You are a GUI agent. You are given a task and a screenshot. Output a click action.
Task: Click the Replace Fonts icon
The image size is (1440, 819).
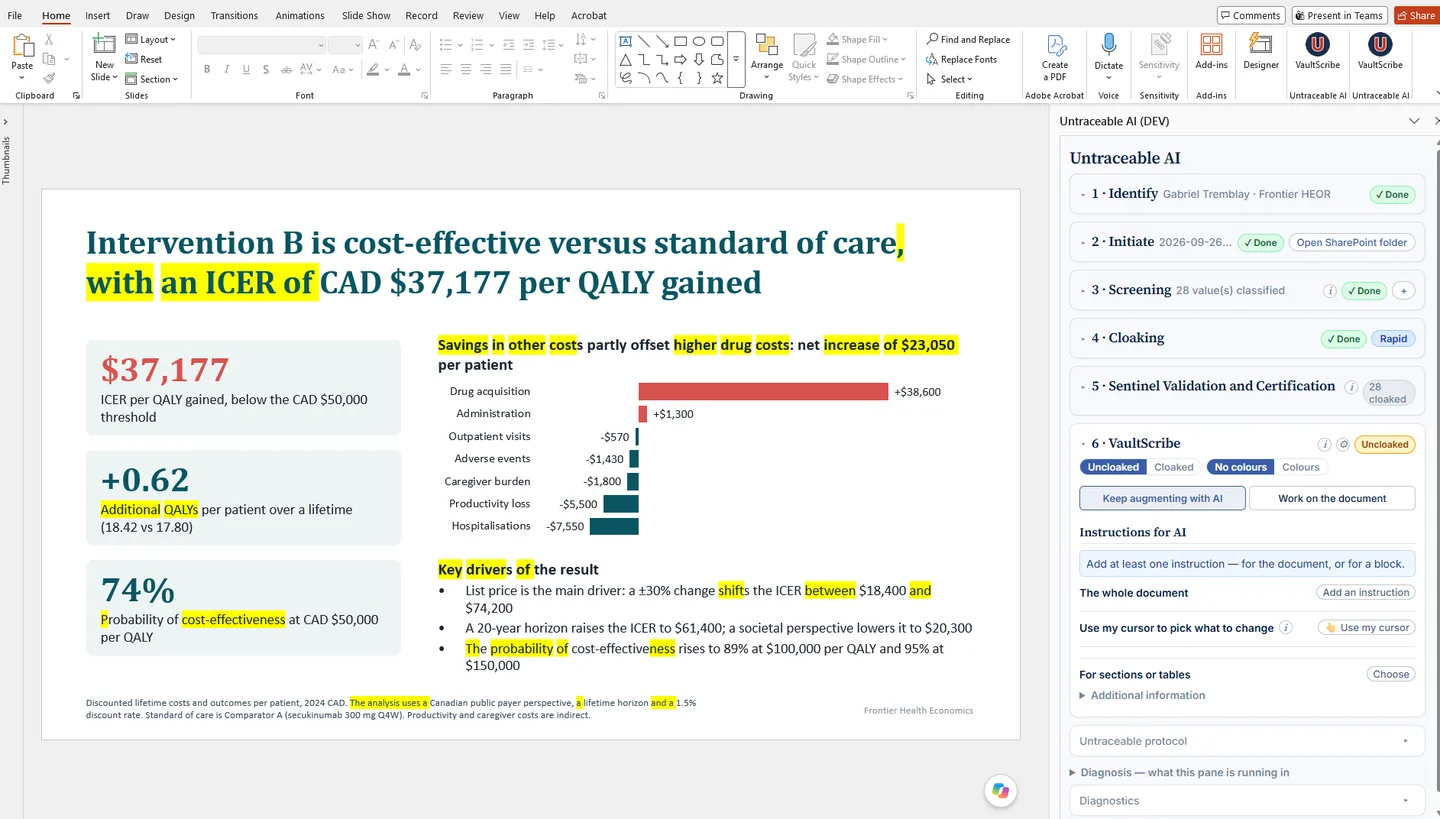click(x=932, y=60)
